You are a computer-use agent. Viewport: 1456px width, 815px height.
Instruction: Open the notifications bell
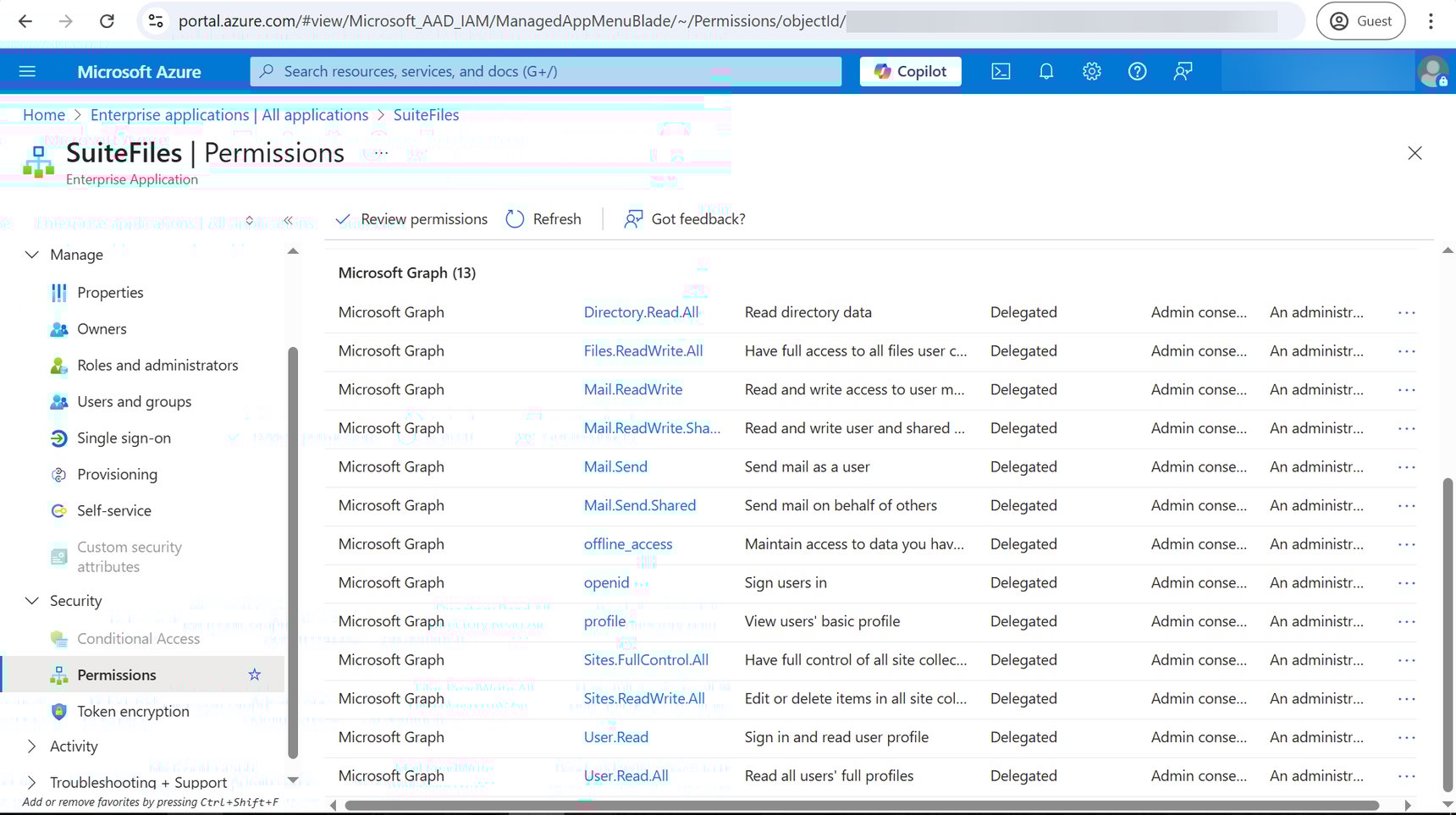point(1046,71)
